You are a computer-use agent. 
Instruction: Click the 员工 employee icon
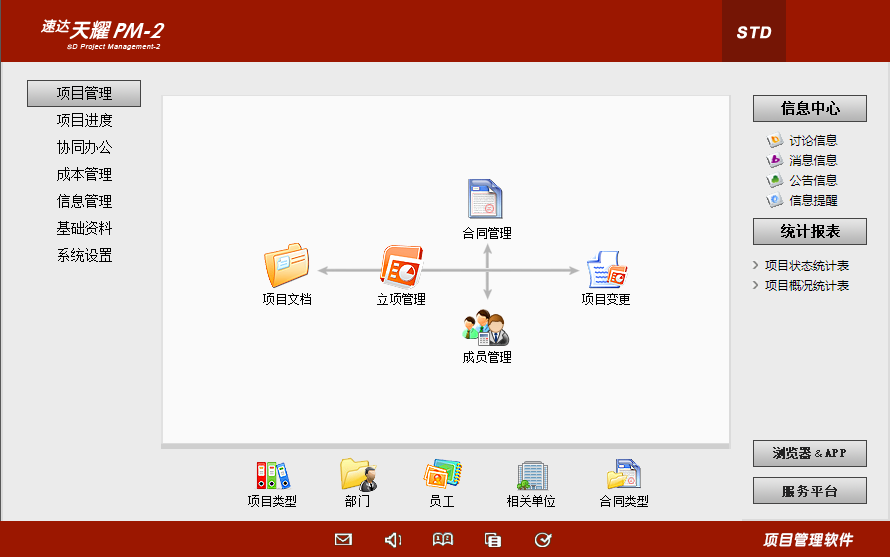pyautogui.click(x=441, y=474)
